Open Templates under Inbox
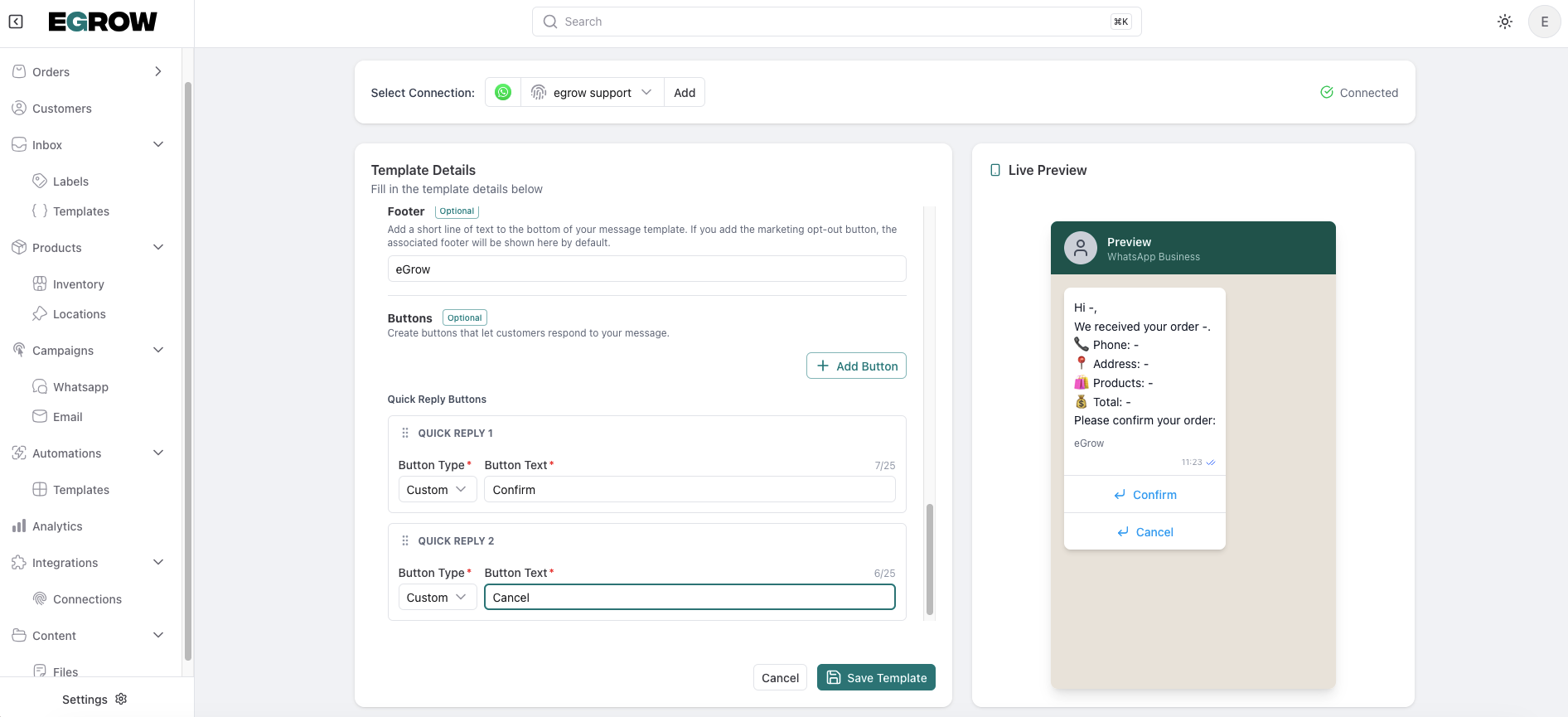1568x717 pixels. point(81,211)
